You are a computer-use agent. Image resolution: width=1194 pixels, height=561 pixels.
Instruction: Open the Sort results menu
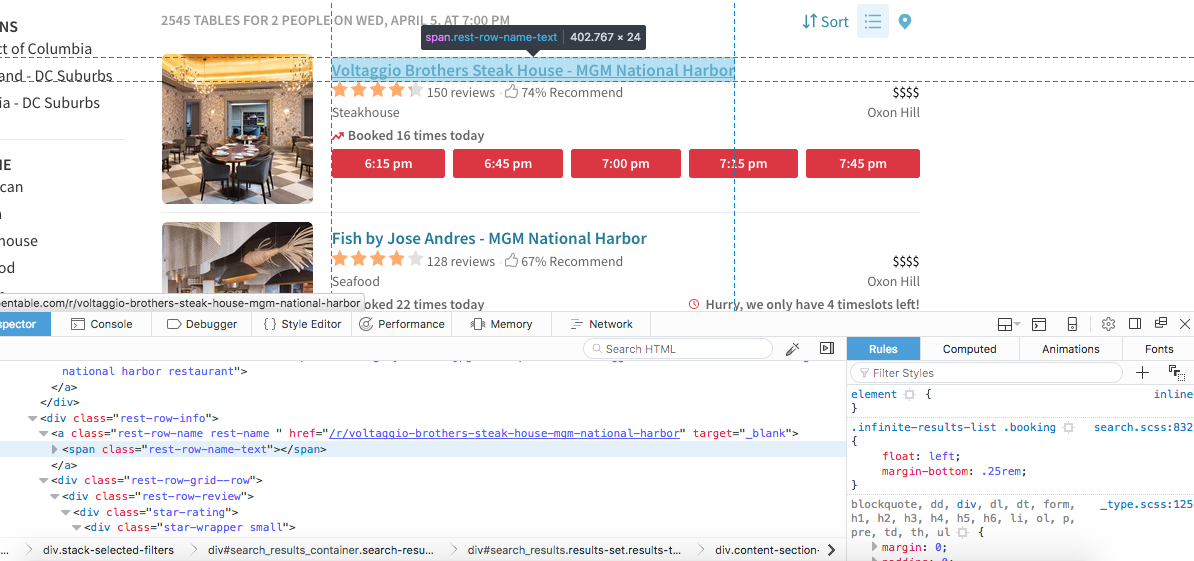825,21
